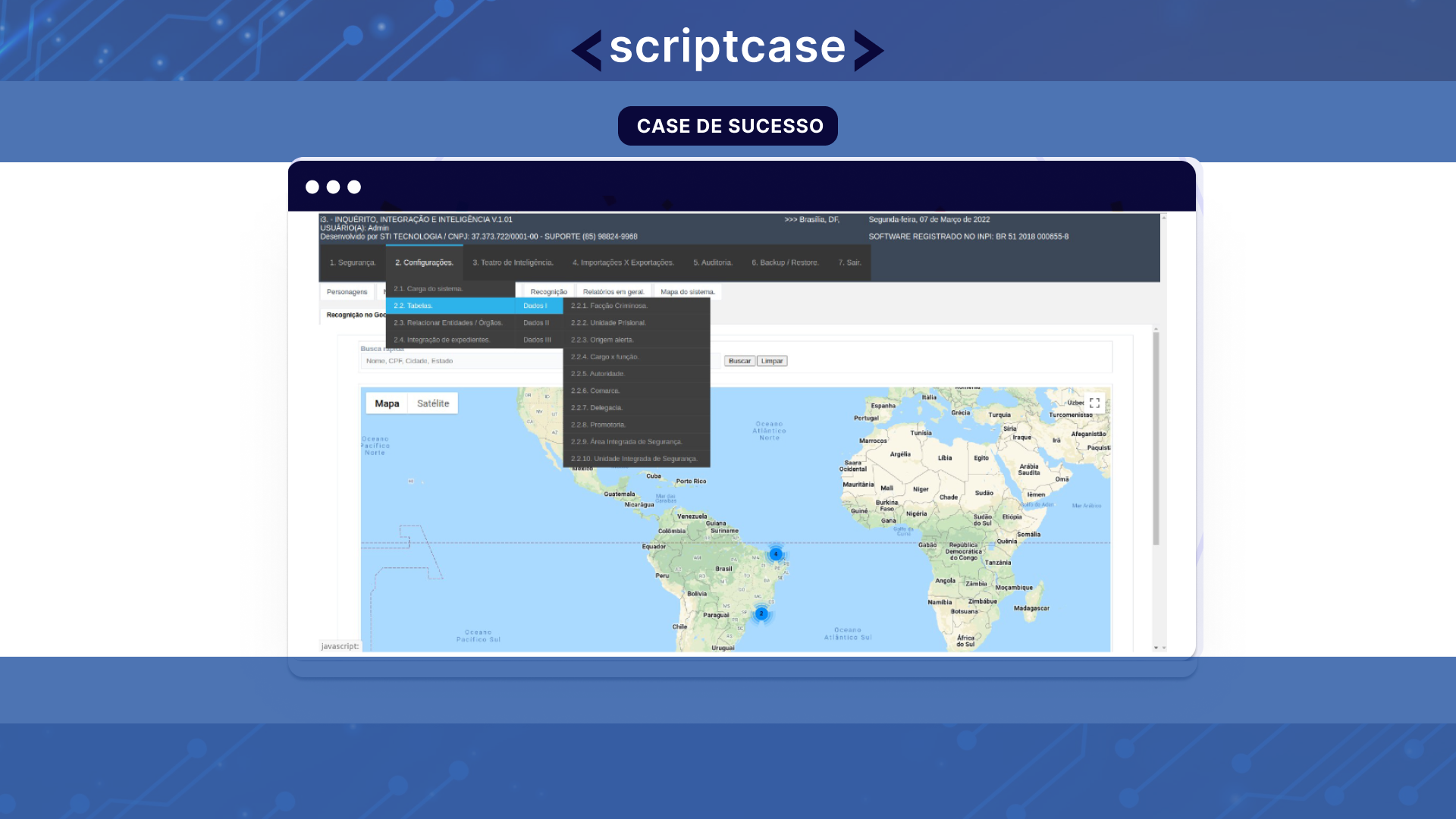Click the Buscar button
This screenshot has height=819, width=1456.
tap(739, 361)
